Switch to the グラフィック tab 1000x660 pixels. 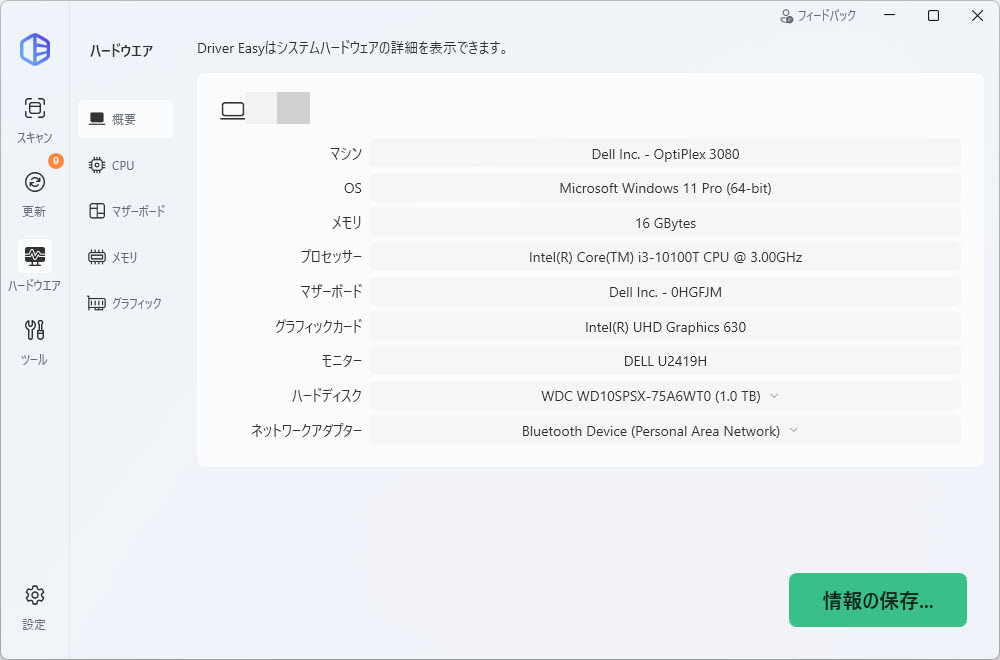click(x=126, y=303)
